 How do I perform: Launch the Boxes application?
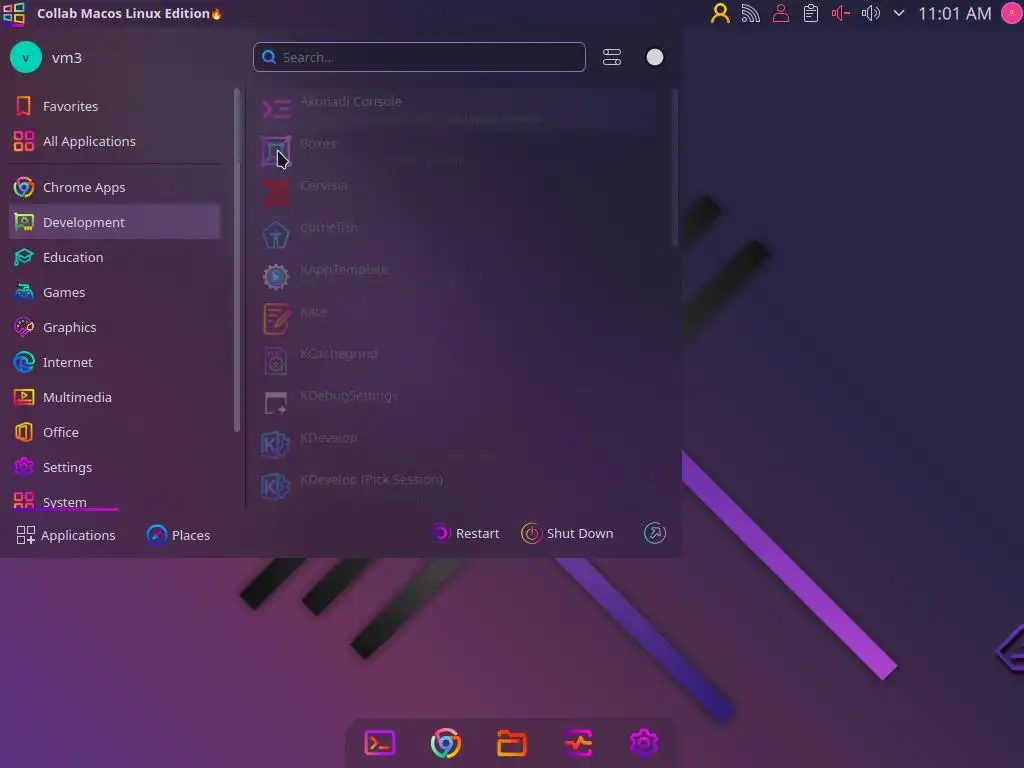(x=458, y=151)
